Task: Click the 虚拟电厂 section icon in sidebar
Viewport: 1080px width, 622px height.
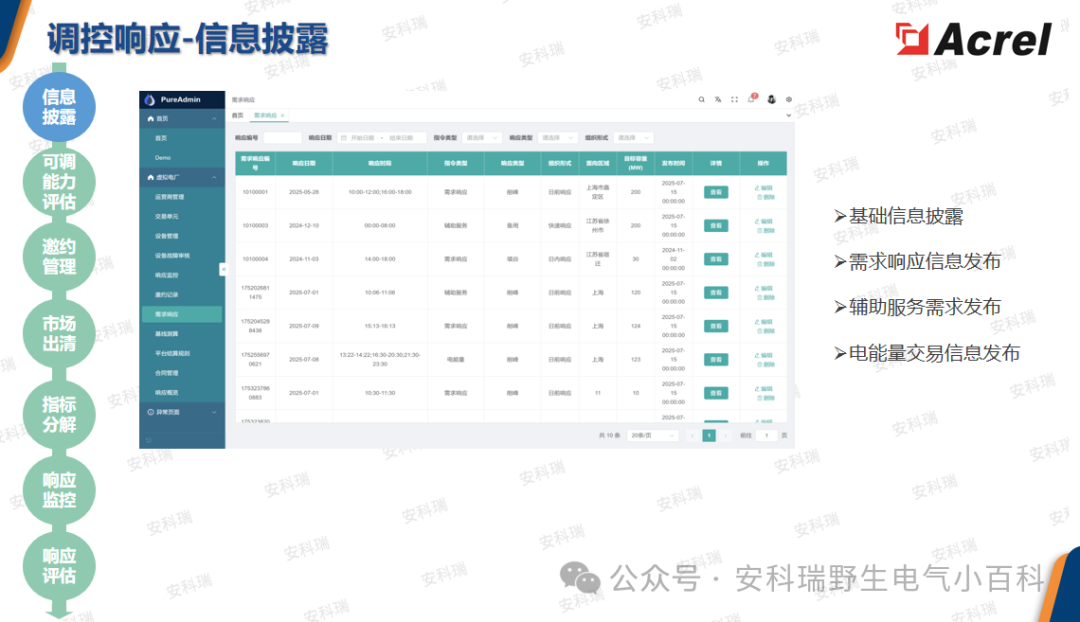Action: pyautogui.click(x=150, y=176)
